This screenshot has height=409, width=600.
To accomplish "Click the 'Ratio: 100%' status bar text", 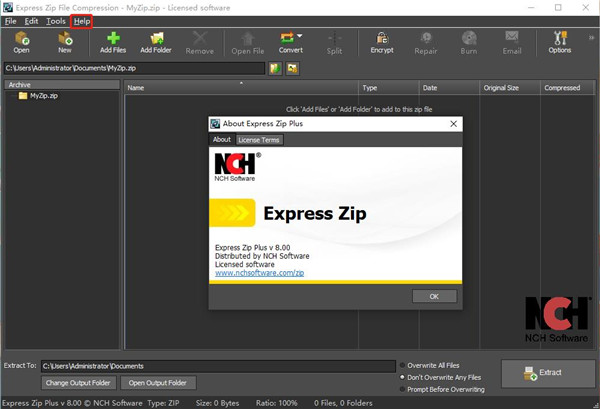I will click(x=277, y=403).
